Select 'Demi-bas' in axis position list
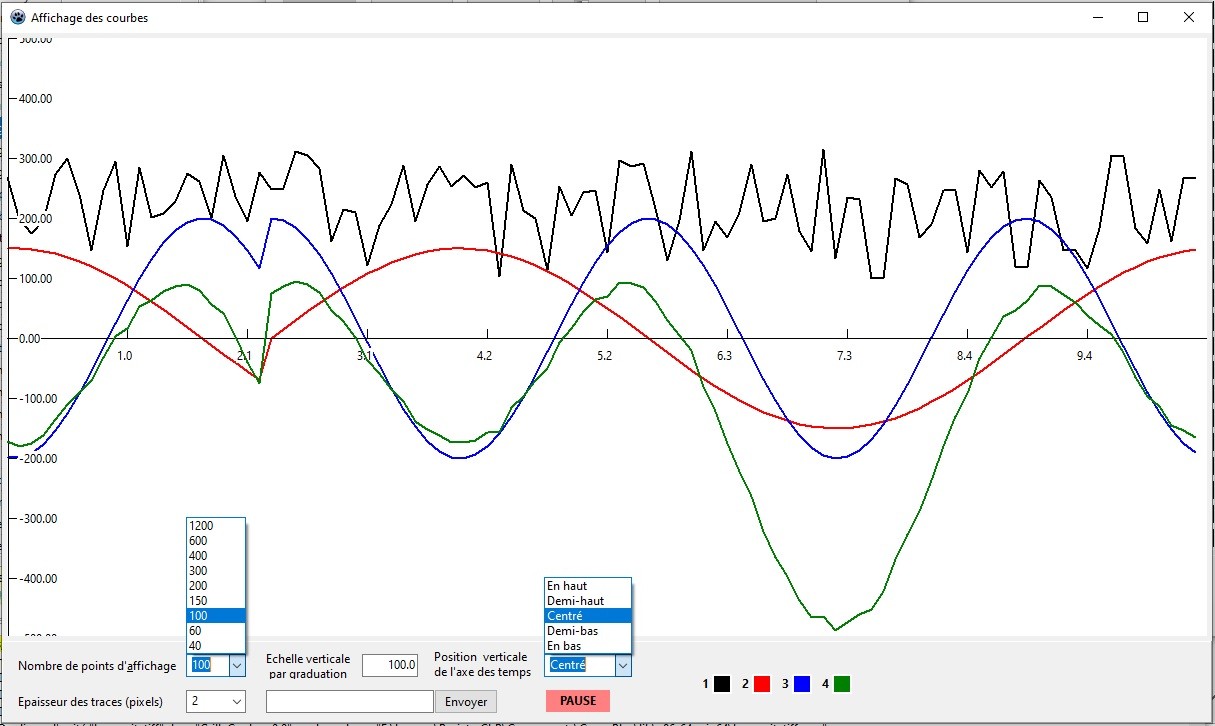Image resolution: width=1215 pixels, height=726 pixels. [588, 631]
